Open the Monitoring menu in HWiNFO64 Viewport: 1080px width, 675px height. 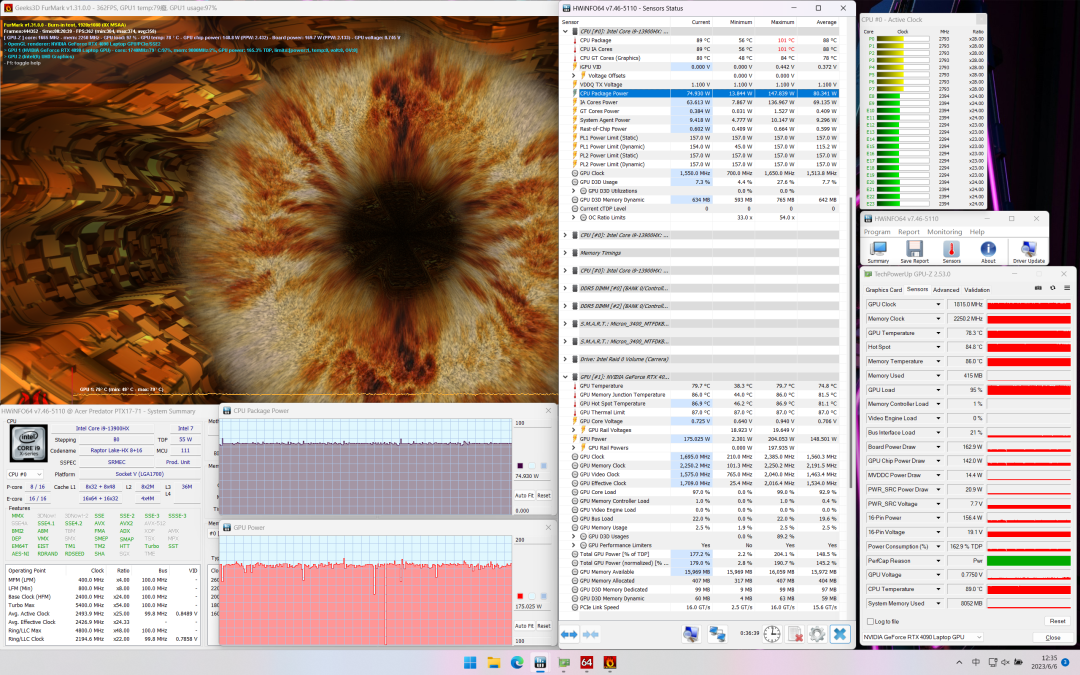tap(943, 231)
